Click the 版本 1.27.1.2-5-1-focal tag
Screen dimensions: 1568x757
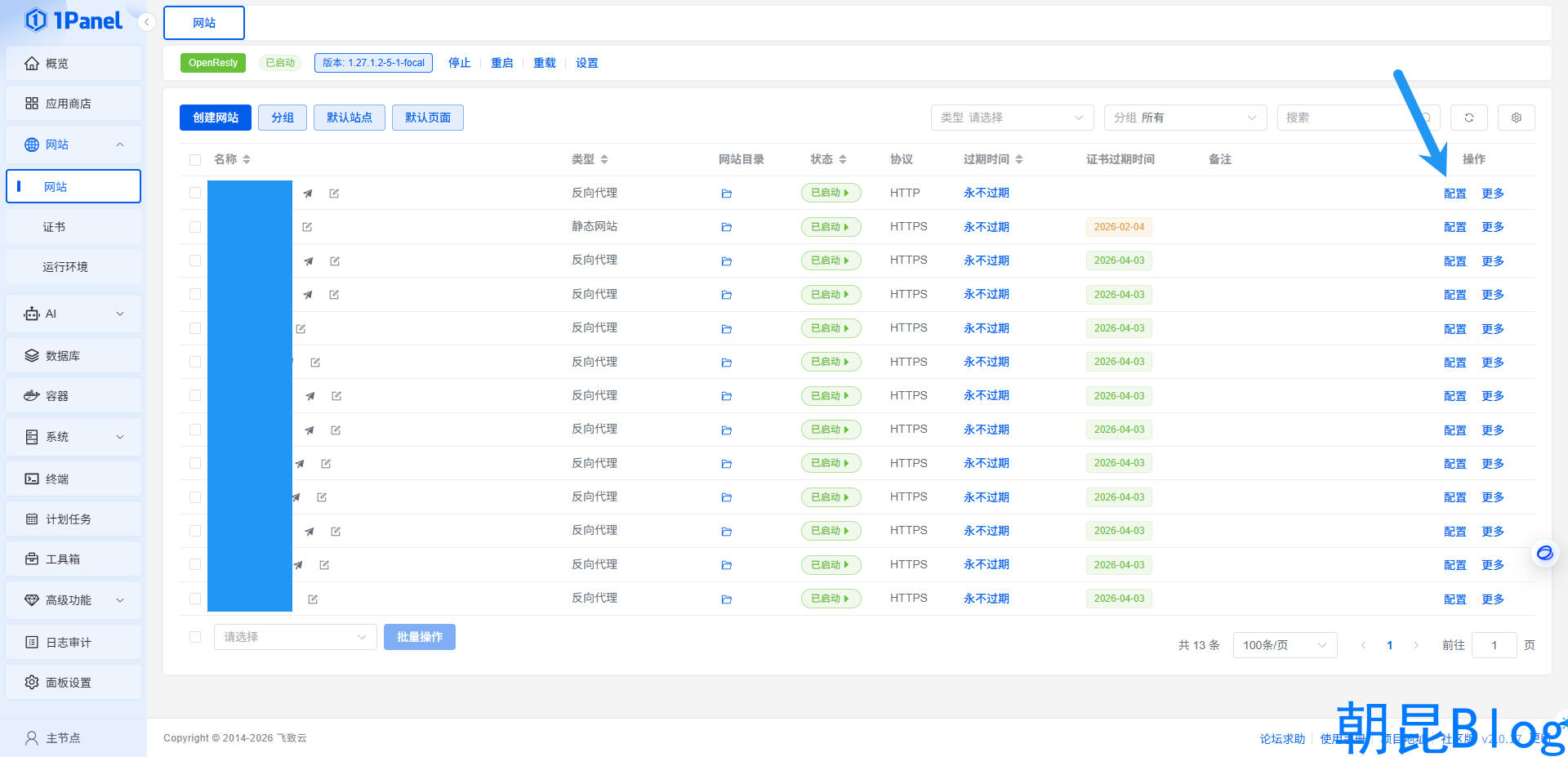pos(373,63)
